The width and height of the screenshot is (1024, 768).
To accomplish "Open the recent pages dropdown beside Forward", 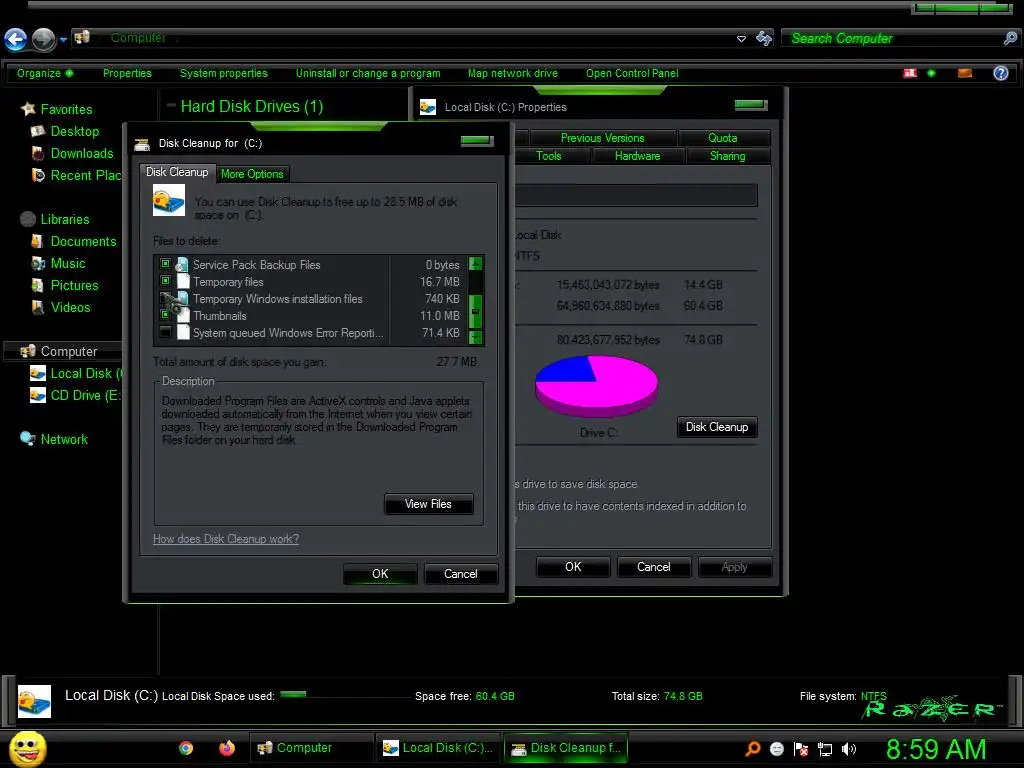I will 63,40.
